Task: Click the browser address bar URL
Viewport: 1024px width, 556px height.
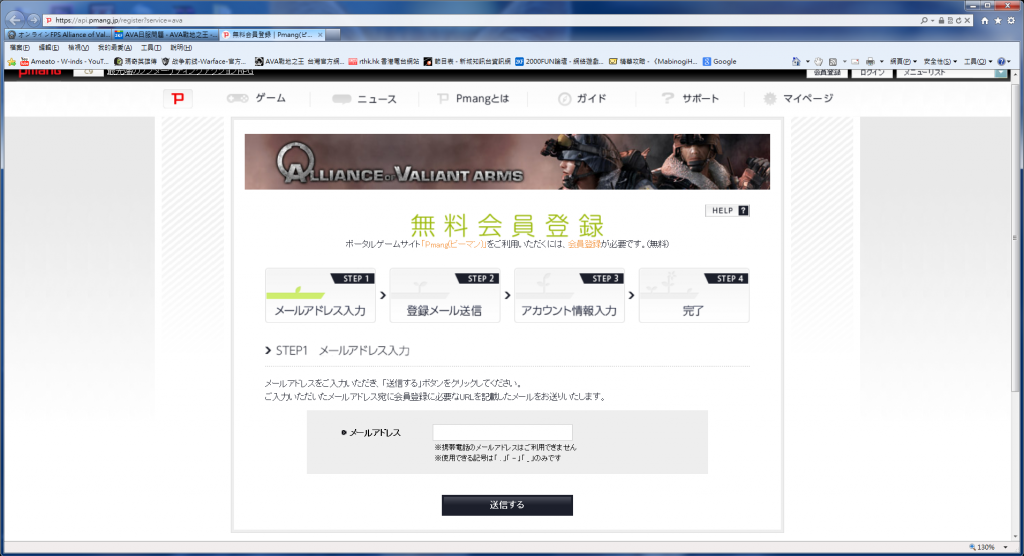Action: pos(119,20)
